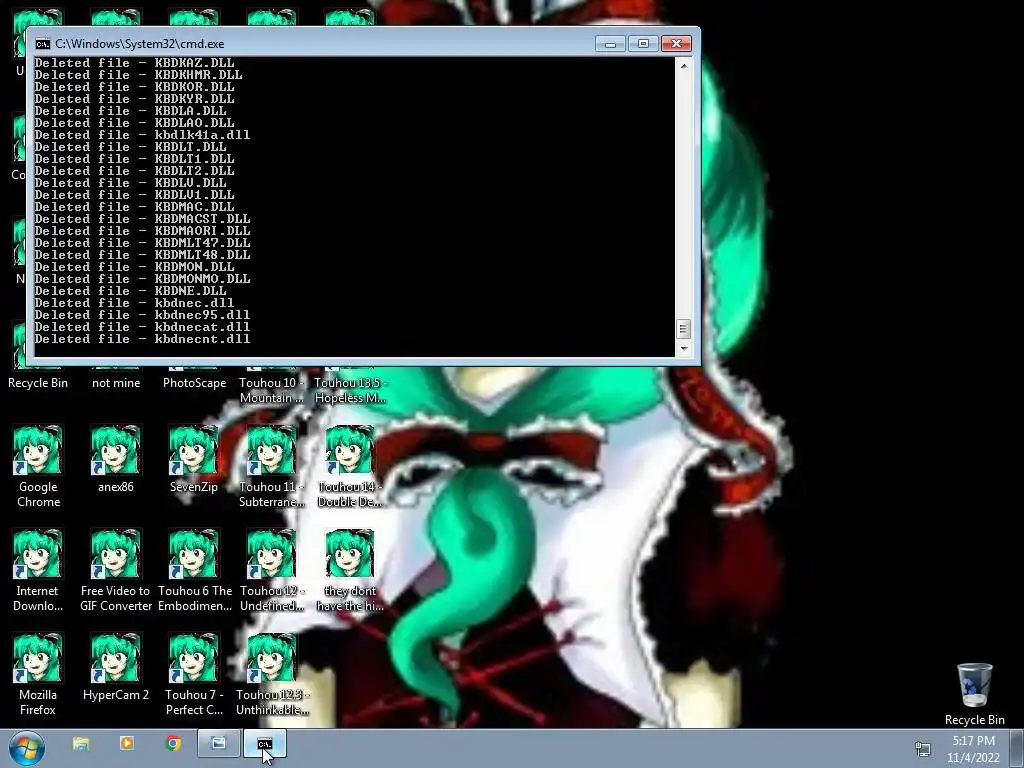Open the Windows Start menu orb
The height and width of the screenshot is (768, 1024).
[x=26, y=748]
